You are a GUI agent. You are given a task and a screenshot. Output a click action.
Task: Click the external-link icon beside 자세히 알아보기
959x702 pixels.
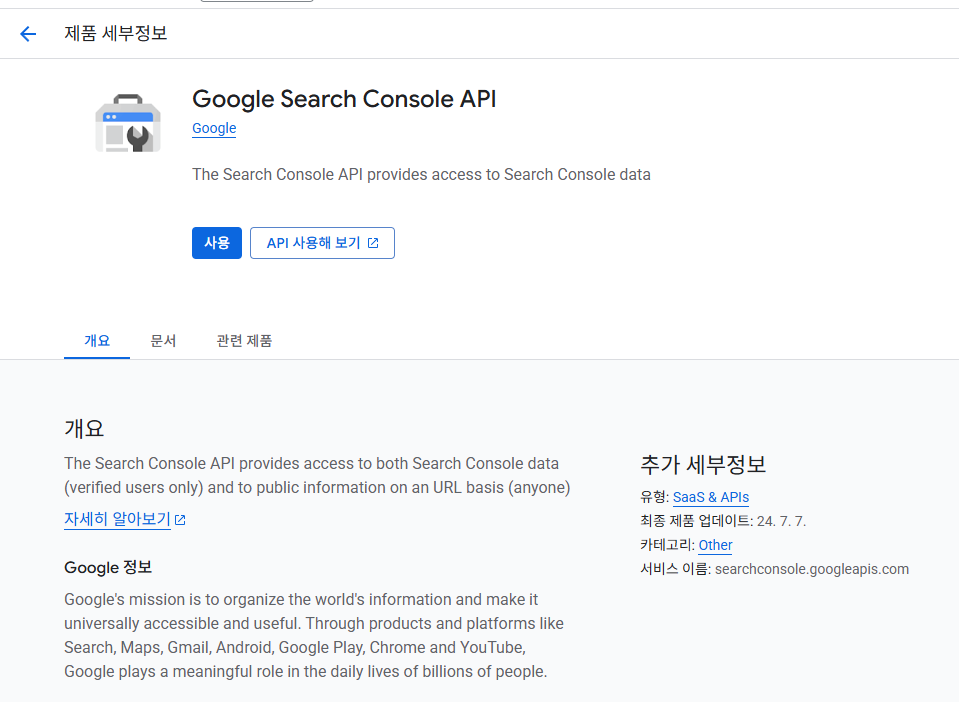180,520
